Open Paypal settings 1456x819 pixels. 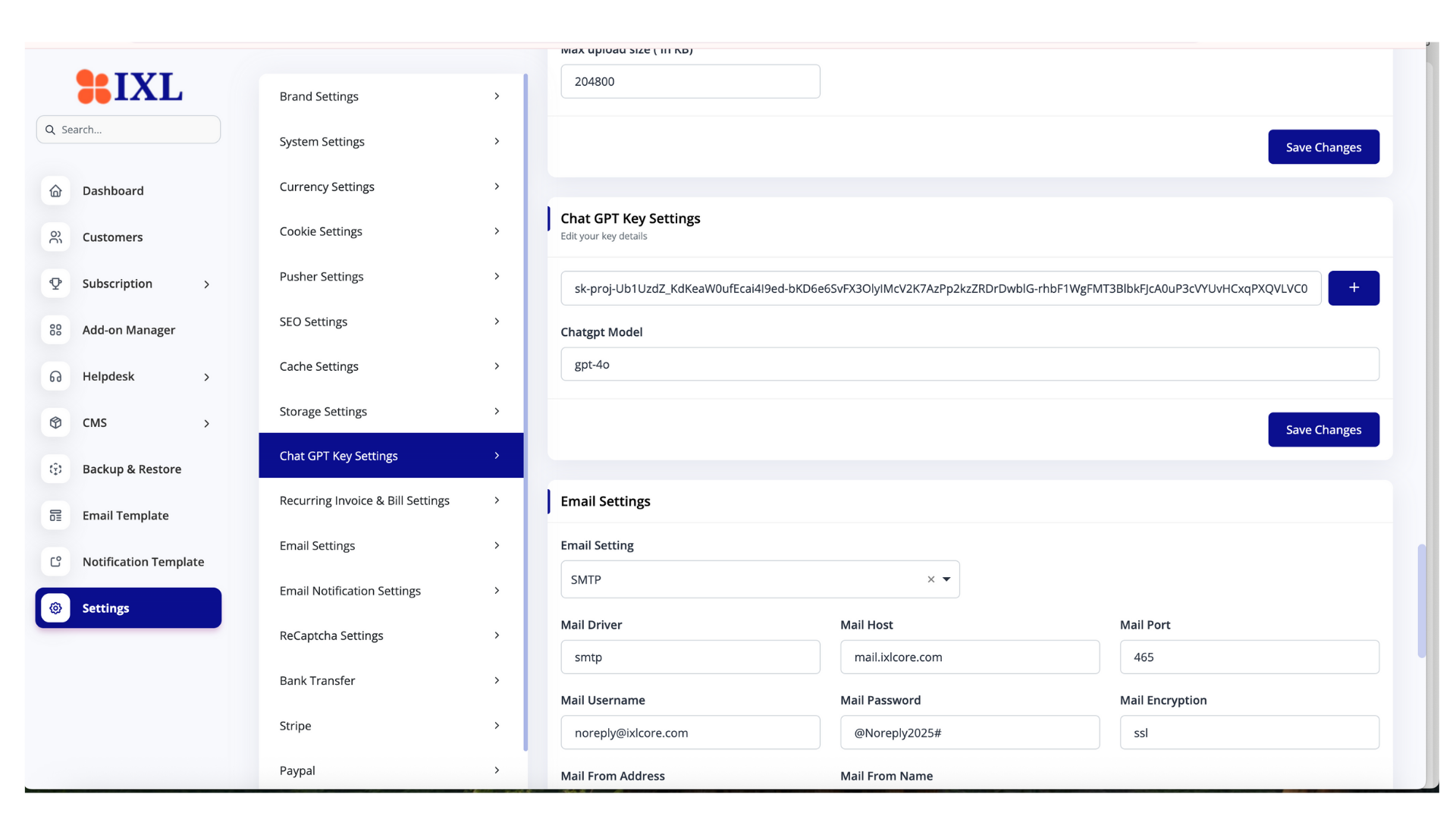click(x=391, y=770)
